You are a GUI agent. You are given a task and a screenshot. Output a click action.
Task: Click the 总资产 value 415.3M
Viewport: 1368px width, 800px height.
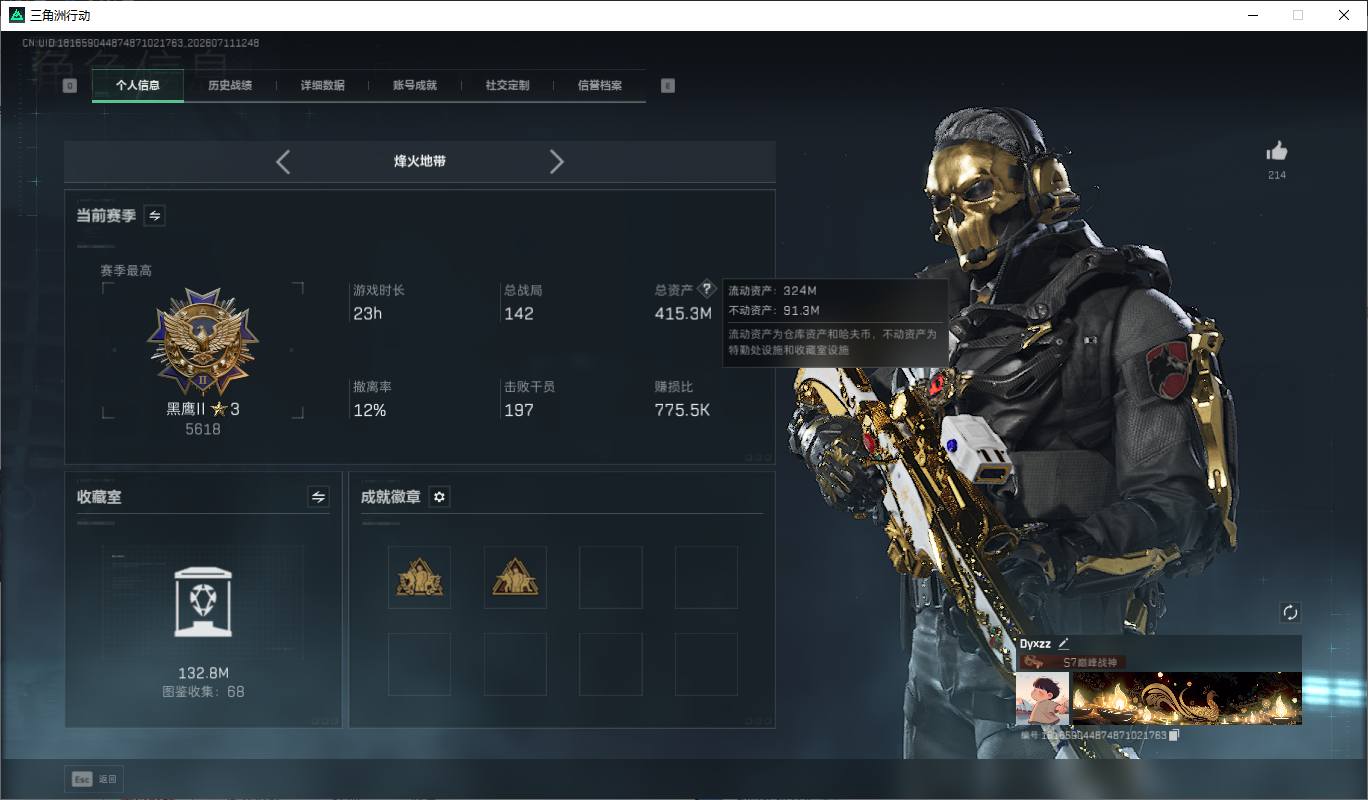tap(683, 314)
